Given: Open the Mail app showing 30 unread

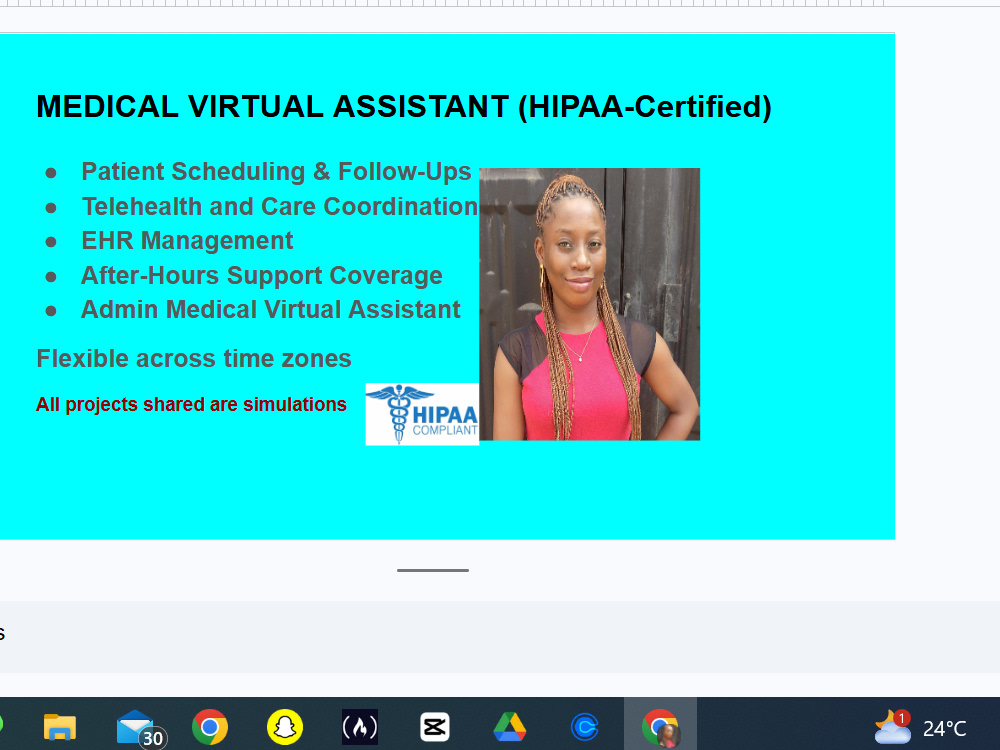Looking at the screenshot, I should click(x=139, y=728).
